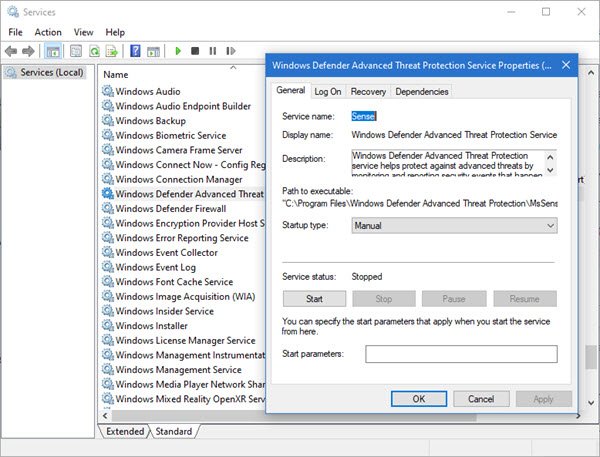The image size is (600, 457).
Task: Select Windows Defender Firewall service
Action: pyautogui.click(x=170, y=209)
